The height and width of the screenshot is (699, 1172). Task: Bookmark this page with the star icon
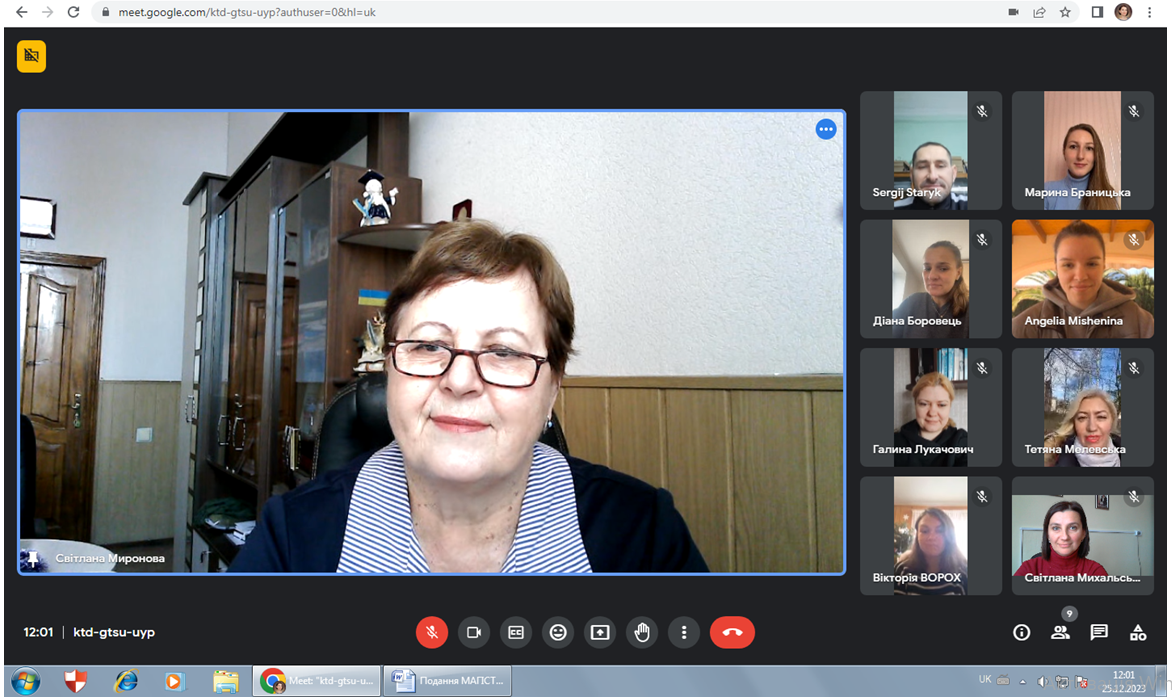[1066, 12]
